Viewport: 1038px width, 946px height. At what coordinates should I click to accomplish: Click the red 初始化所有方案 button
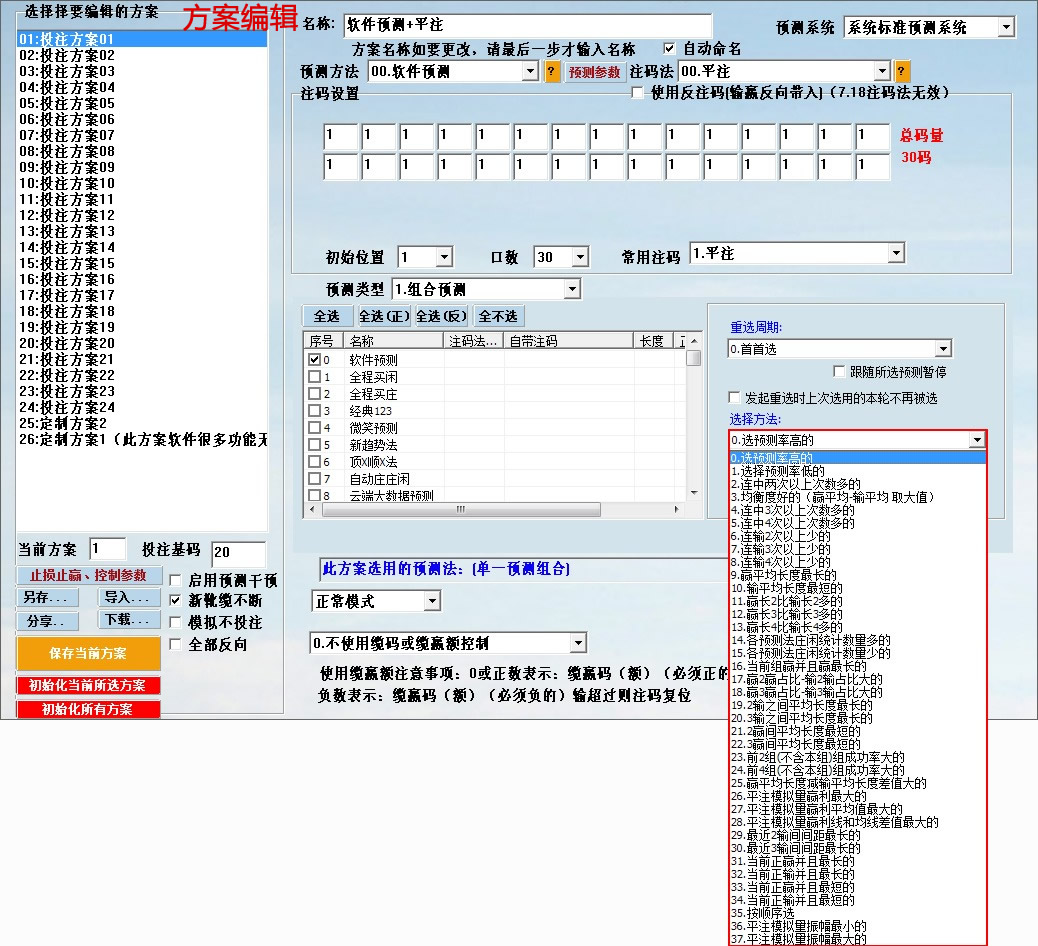pos(88,709)
